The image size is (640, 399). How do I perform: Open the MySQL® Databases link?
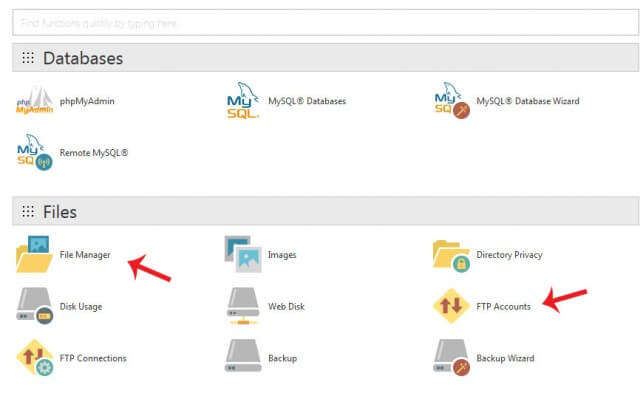[x=307, y=101]
